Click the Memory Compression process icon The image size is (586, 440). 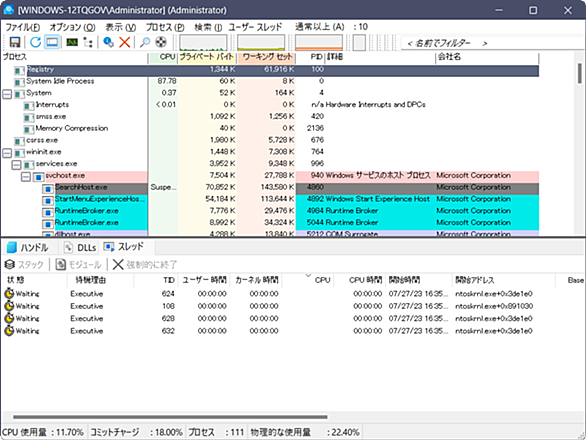[x=29, y=129]
